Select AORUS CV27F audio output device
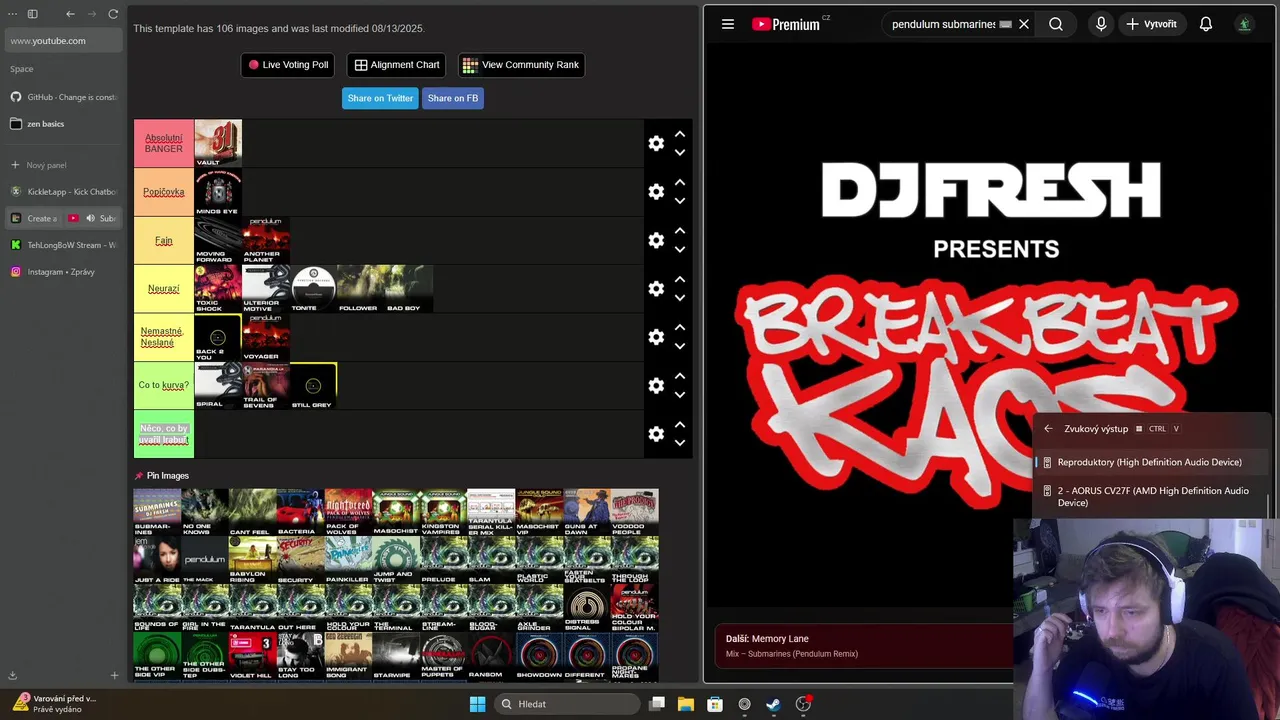 tap(1150, 497)
